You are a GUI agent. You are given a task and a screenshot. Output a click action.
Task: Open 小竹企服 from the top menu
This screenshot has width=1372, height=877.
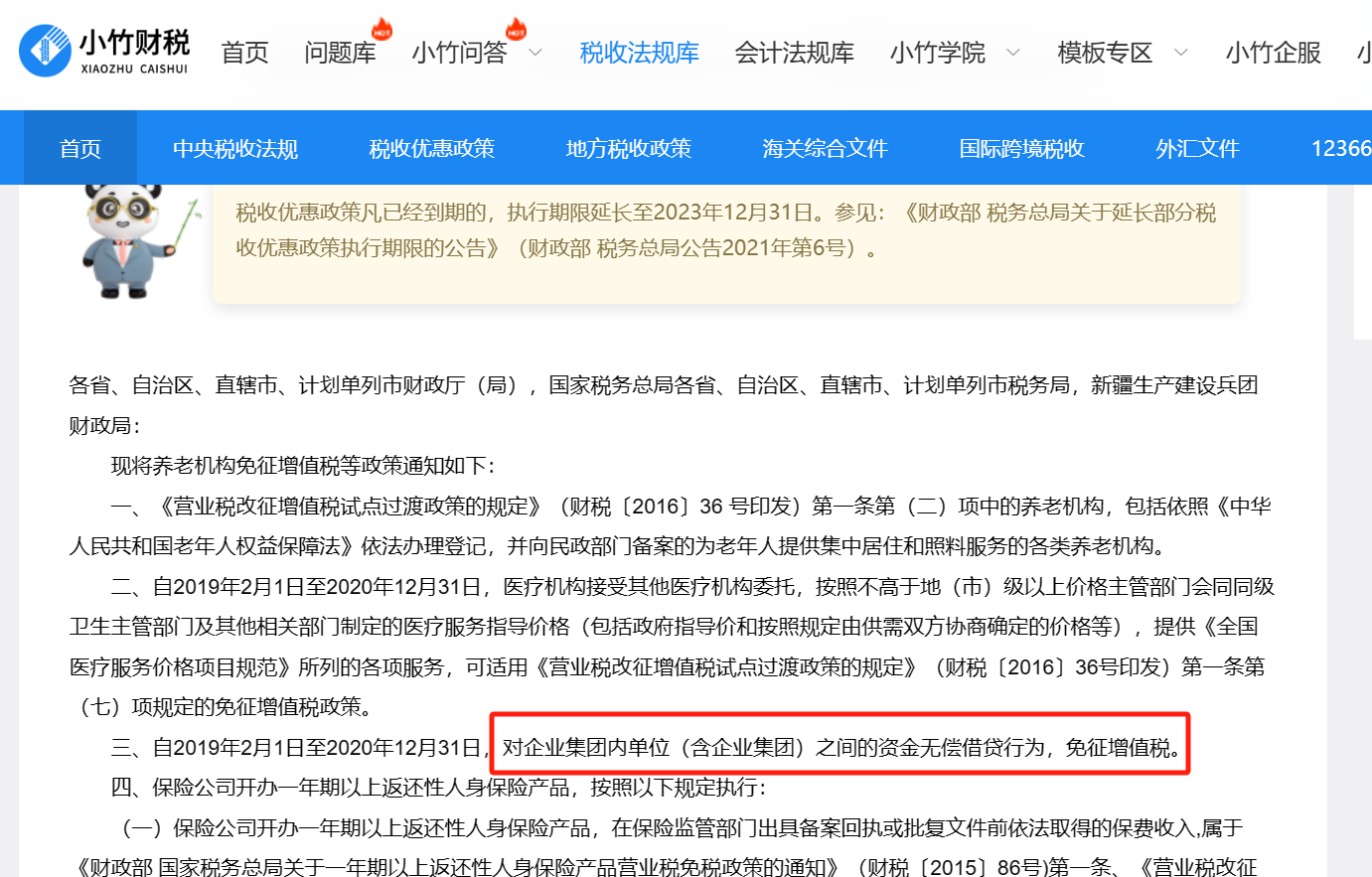1273,53
